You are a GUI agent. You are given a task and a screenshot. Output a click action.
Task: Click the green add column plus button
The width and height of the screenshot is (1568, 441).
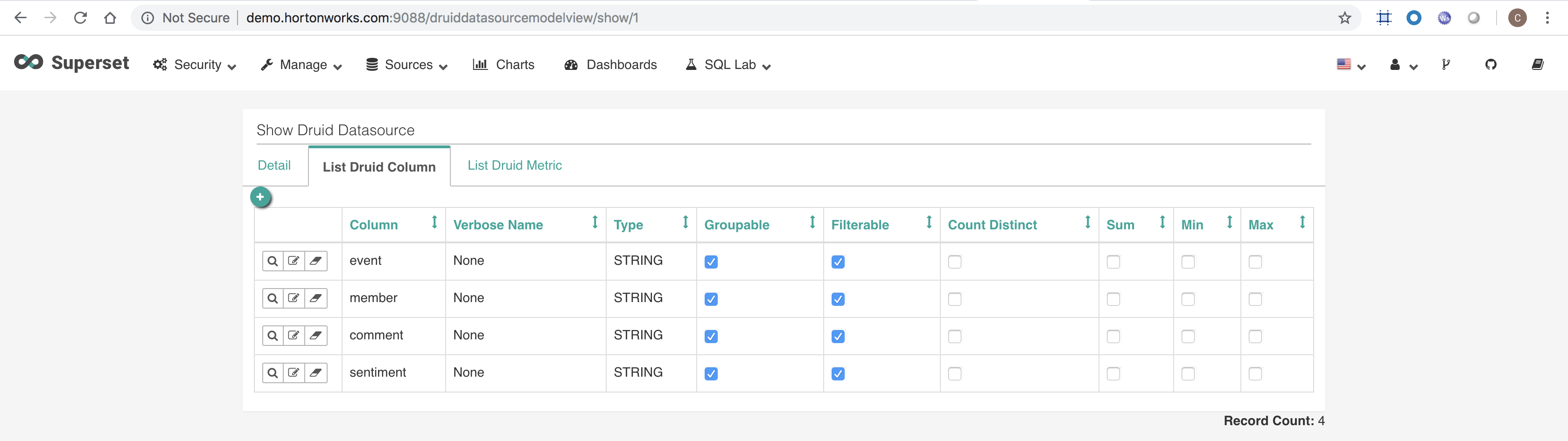(x=260, y=197)
